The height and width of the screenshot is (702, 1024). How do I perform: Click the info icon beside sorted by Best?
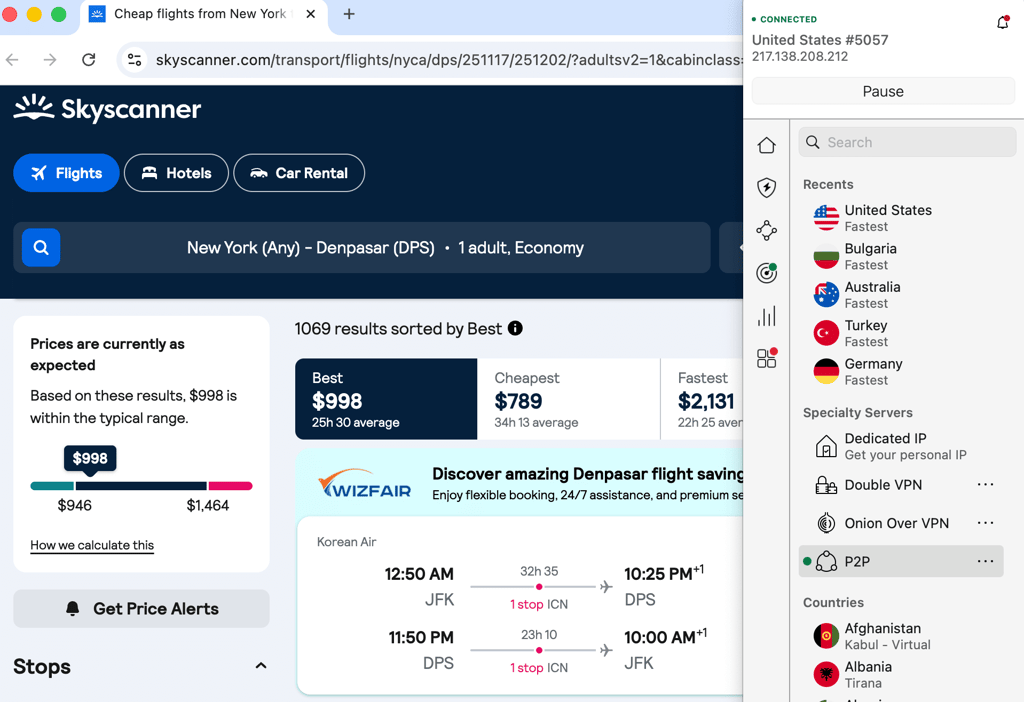tap(515, 328)
